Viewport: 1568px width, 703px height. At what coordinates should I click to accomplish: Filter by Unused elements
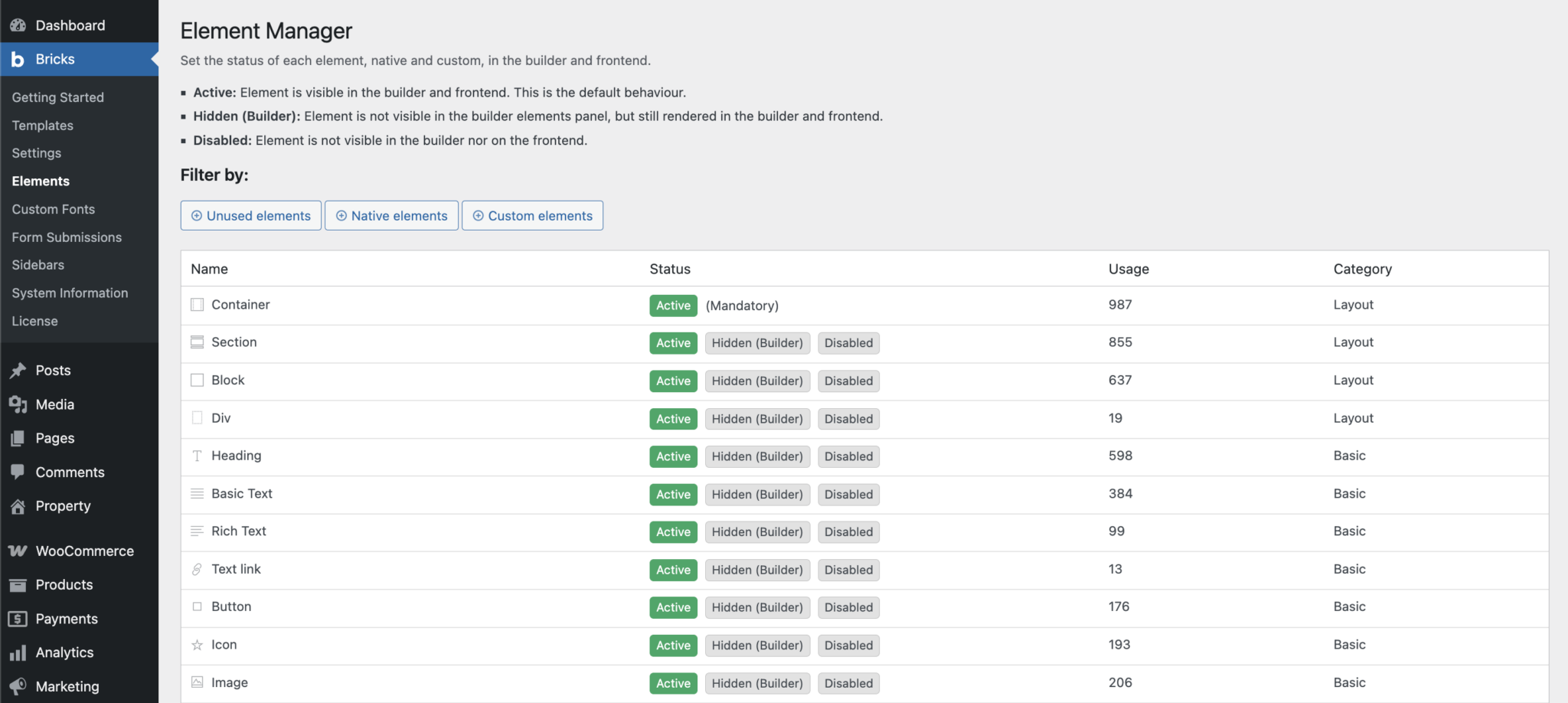[x=250, y=215]
